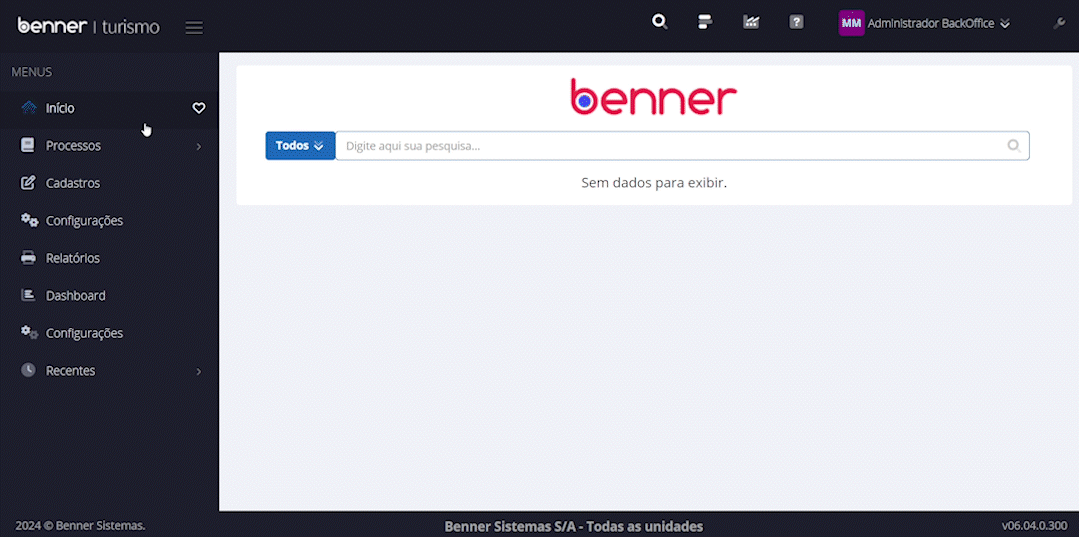Click the 'Digite aqui sua pesquisa' field
This screenshot has height=537, width=1080.
682,145
